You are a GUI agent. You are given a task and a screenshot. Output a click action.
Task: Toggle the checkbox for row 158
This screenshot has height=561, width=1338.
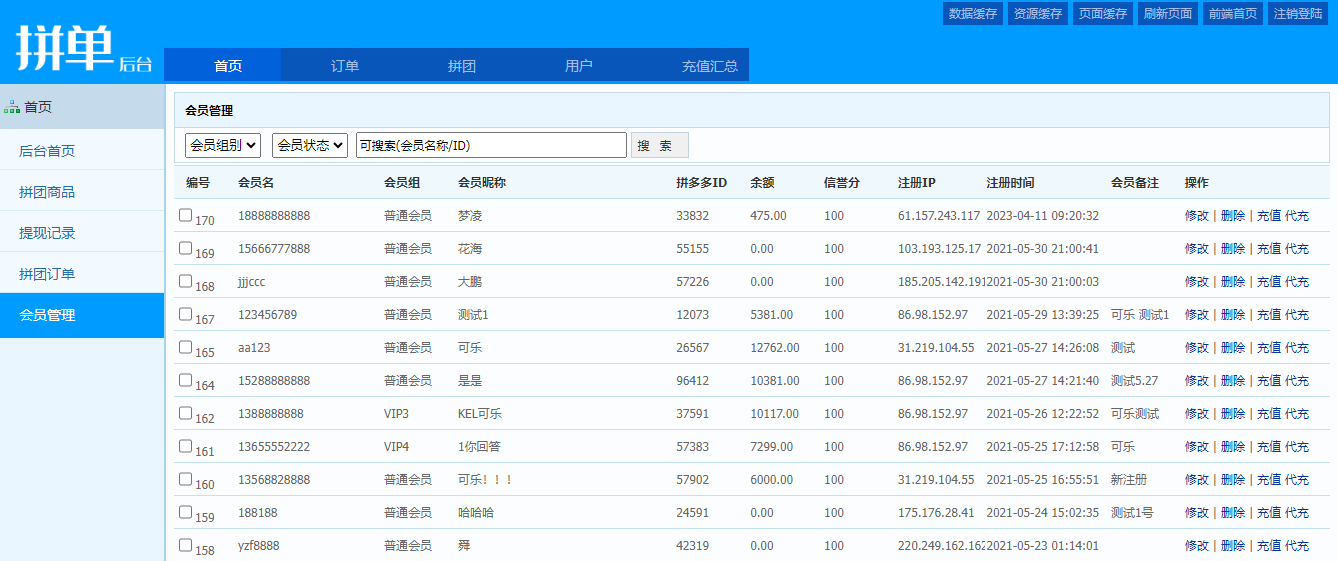(x=185, y=545)
